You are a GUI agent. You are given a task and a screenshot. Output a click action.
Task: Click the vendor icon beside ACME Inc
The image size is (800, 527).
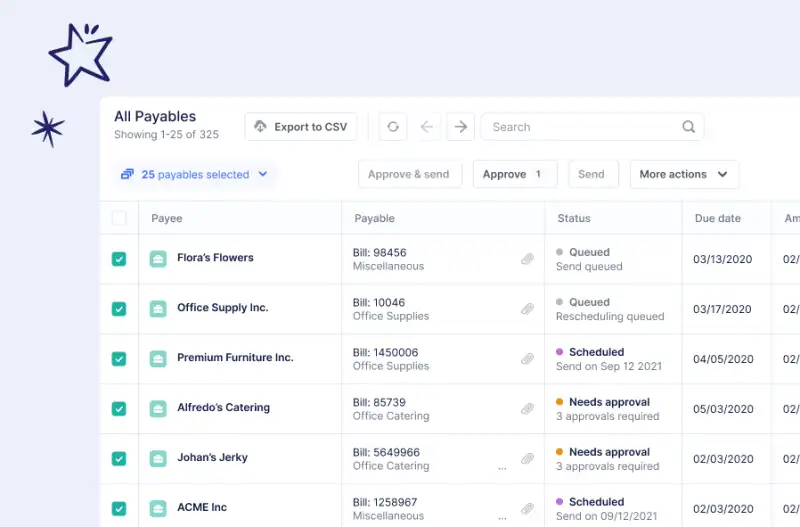(x=158, y=508)
